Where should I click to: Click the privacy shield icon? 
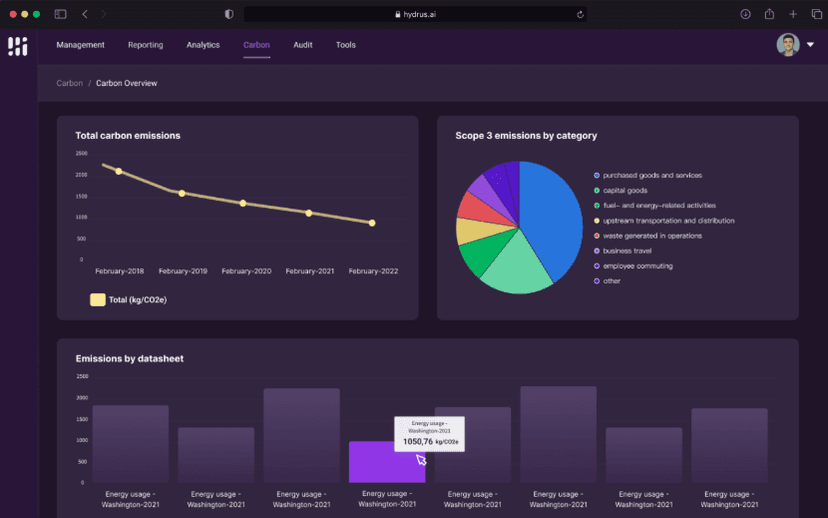229,14
